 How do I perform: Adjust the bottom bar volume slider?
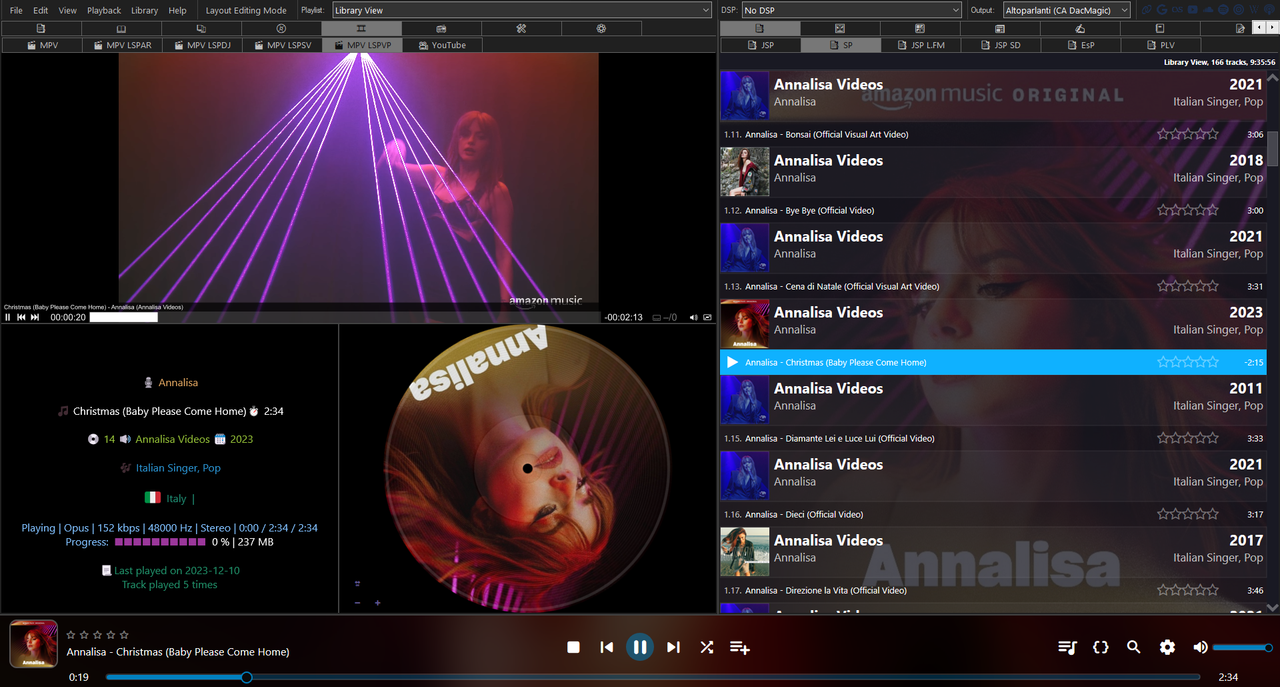pos(1242,647)
